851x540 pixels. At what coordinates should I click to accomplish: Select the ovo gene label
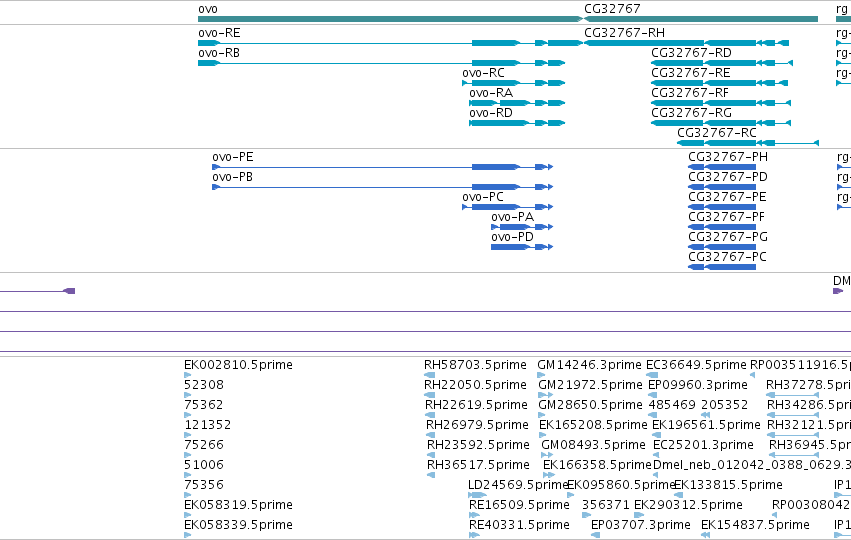click(x=208, y=9)
